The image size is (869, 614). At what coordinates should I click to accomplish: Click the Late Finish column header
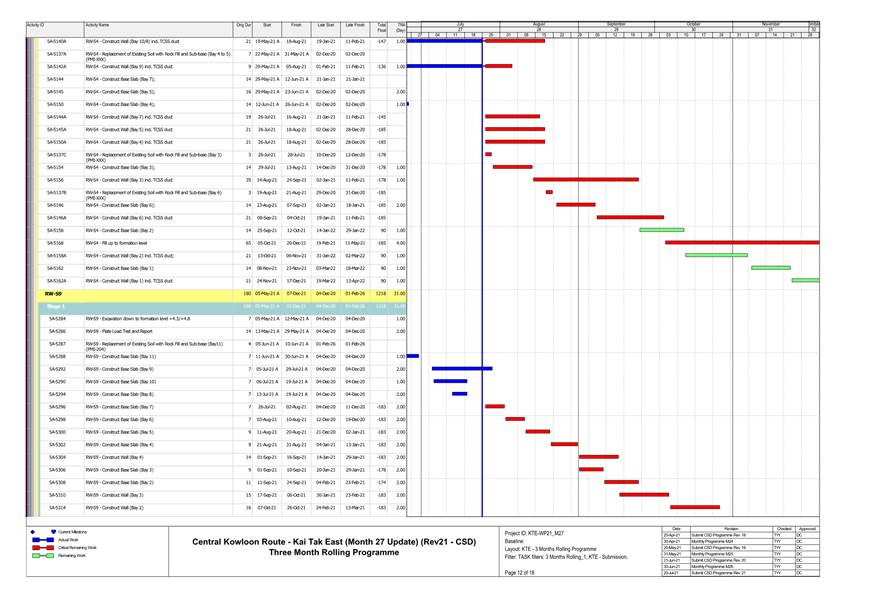[x=355, y=24]
